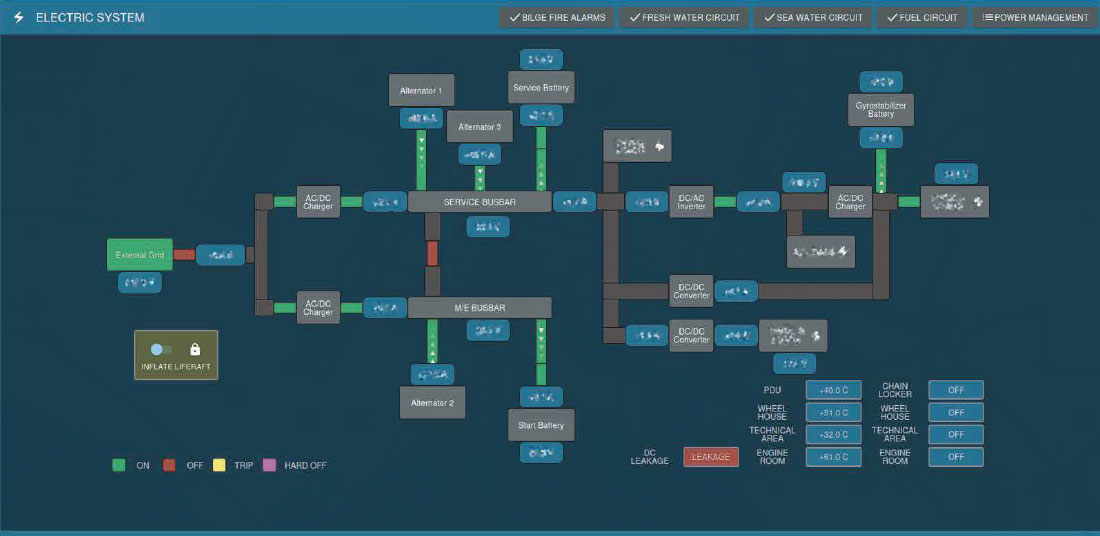The height and width of the screenshot is (536, 1100).
Task: Select the Alternator 1 block
Action: 421,91
